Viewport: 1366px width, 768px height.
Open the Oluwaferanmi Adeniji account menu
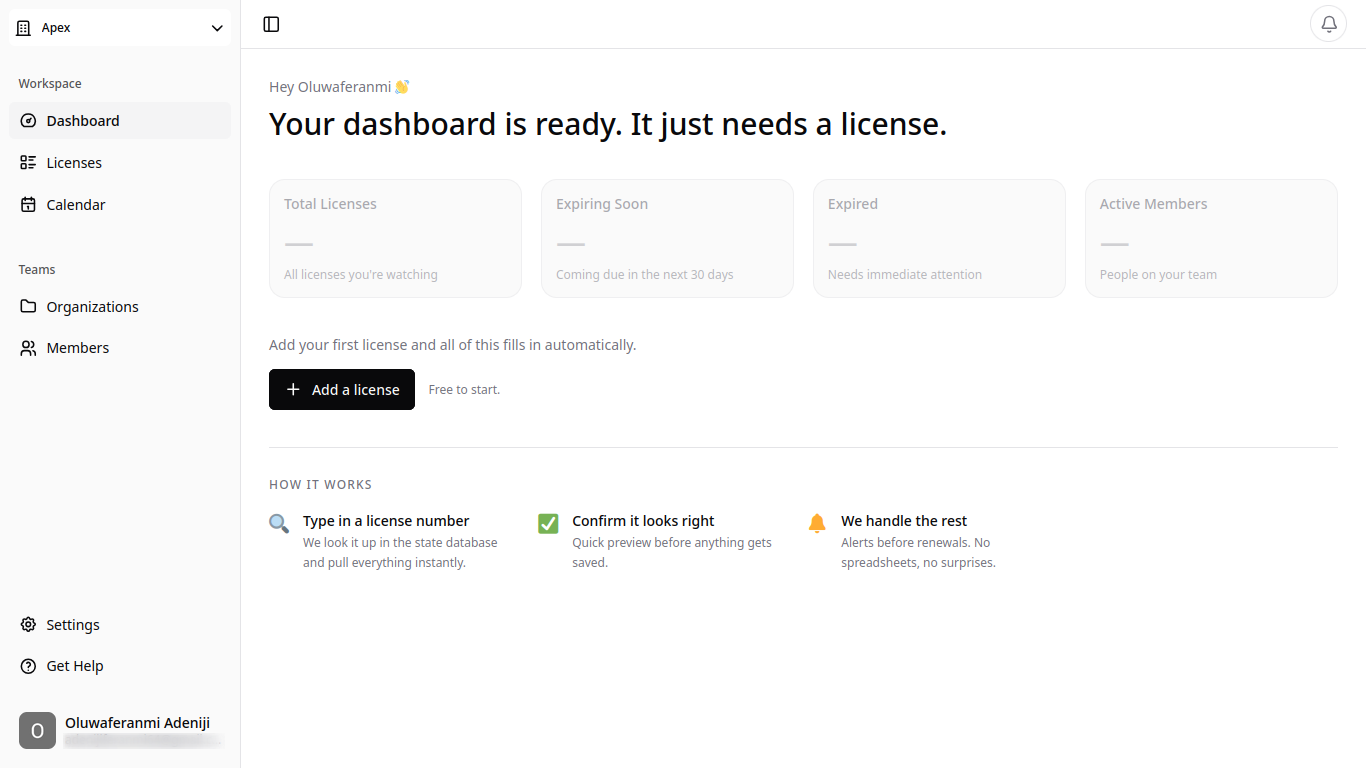click(x=137, y=723)
